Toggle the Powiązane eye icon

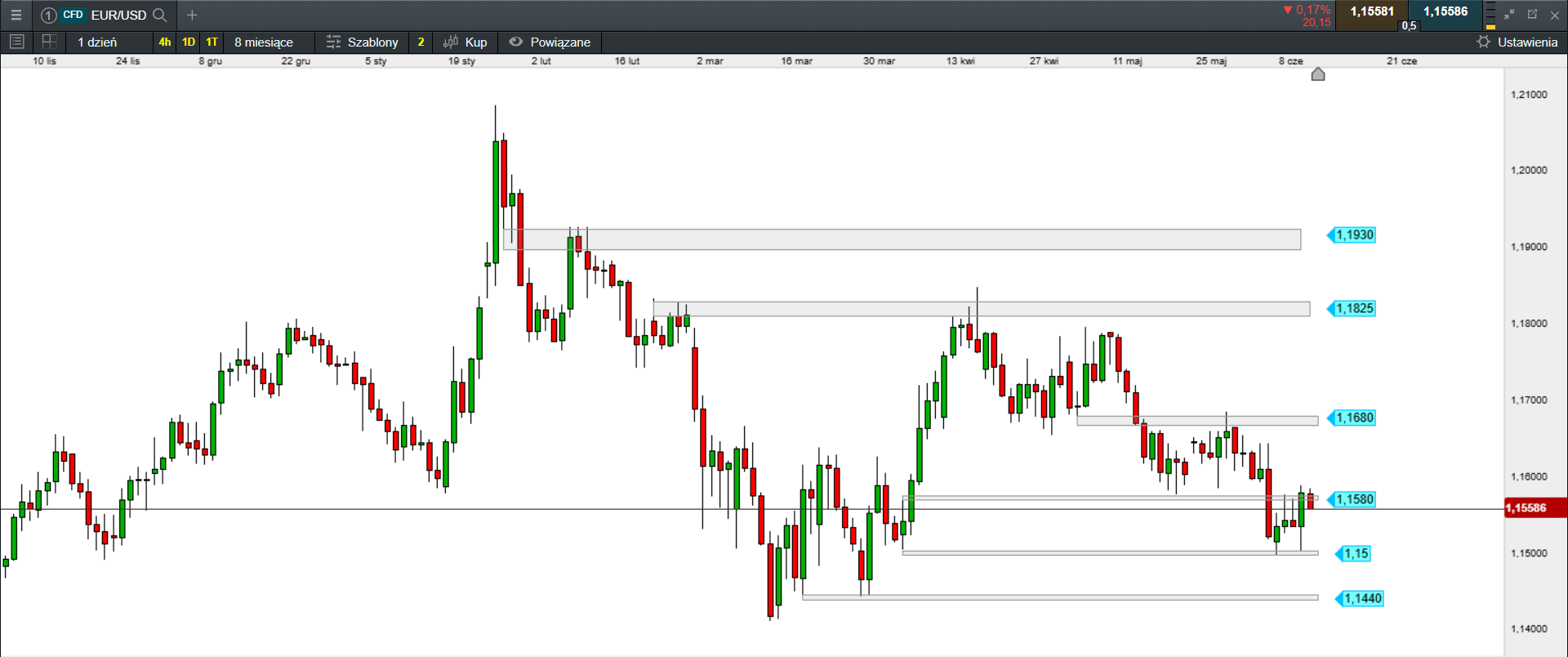515,42
